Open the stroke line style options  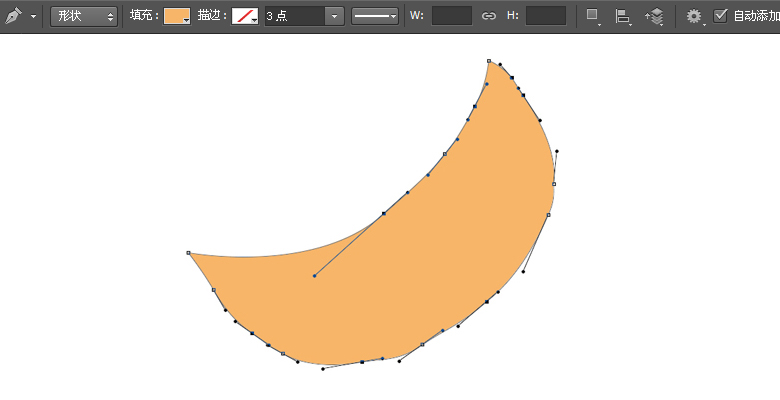(375, 16)
